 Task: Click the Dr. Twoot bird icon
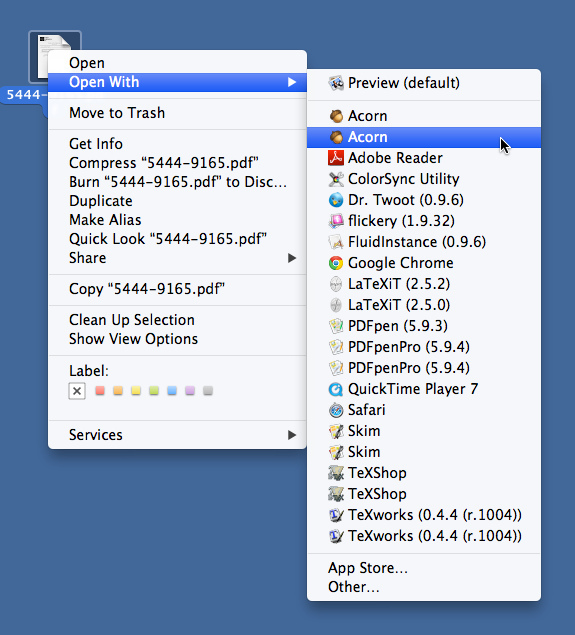336,200
